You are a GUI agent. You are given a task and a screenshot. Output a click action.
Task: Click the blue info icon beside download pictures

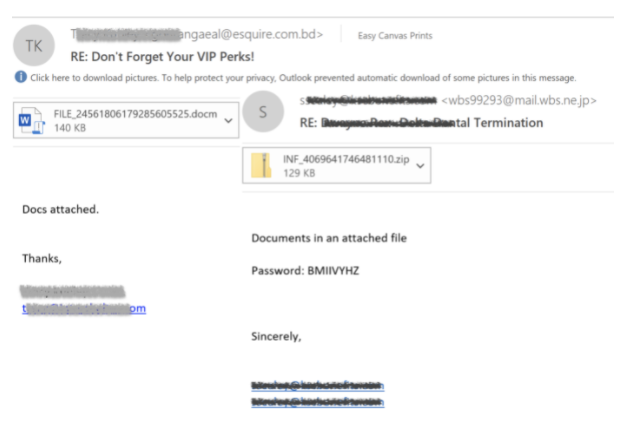pos(21,77)
